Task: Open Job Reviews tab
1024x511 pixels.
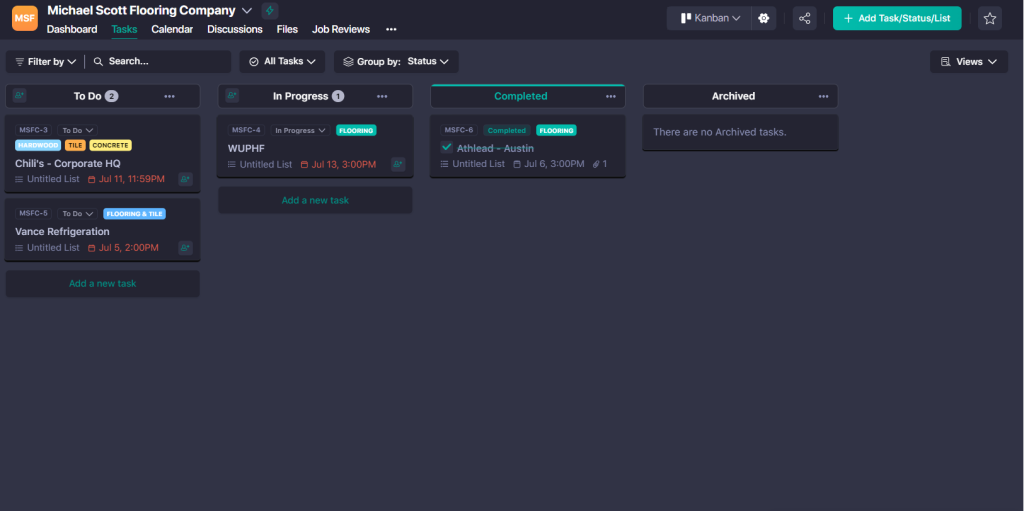Action: tap(341, 29)
